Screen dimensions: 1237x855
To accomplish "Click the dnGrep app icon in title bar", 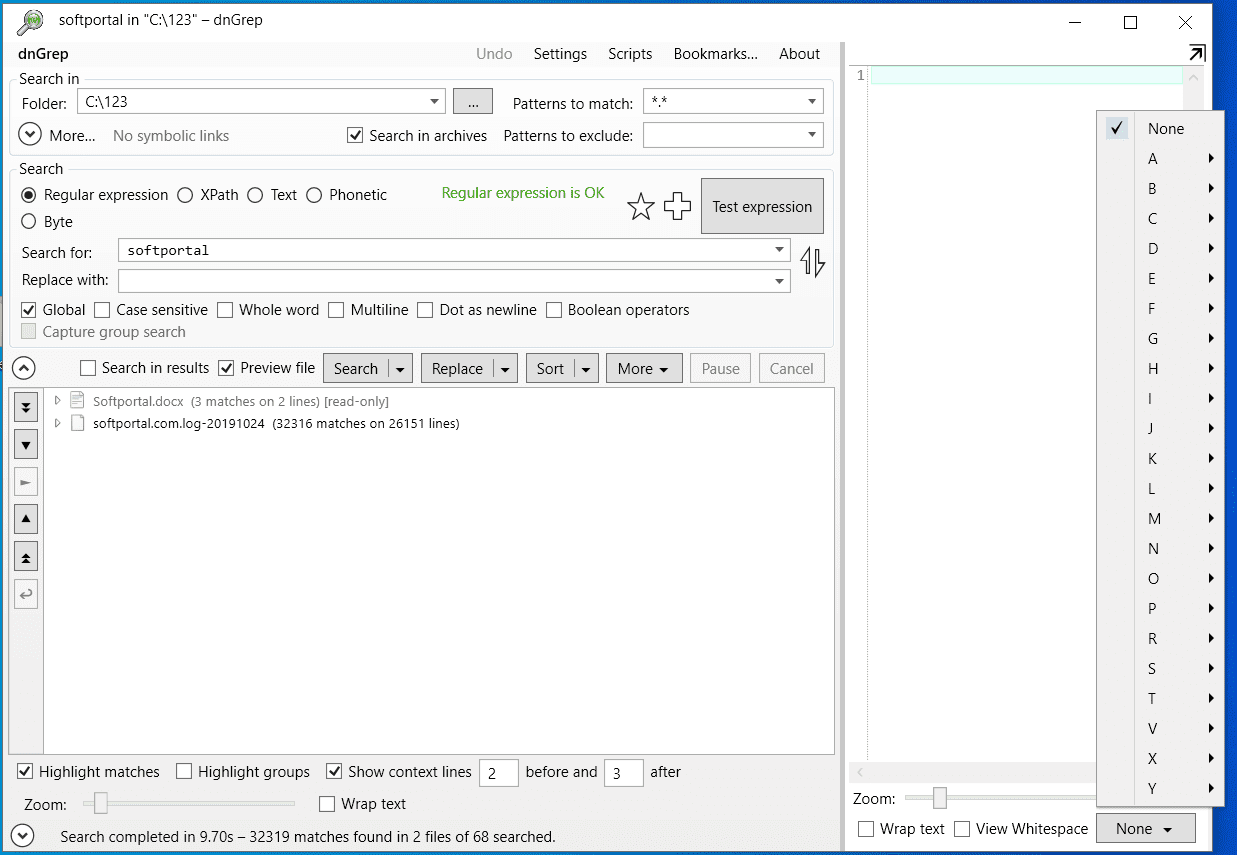I will click(31, 20).
